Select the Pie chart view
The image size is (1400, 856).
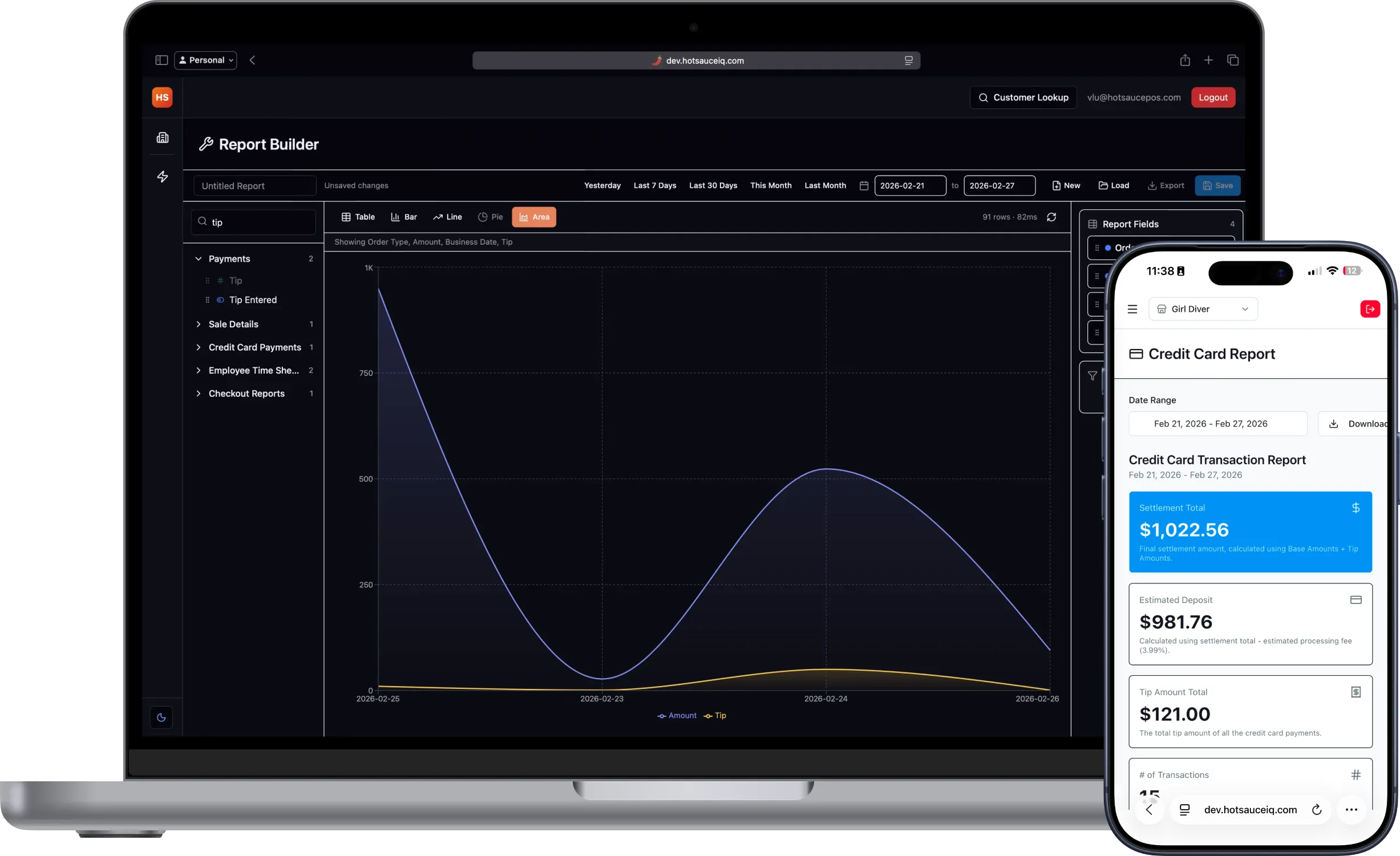tap(490, 217)
